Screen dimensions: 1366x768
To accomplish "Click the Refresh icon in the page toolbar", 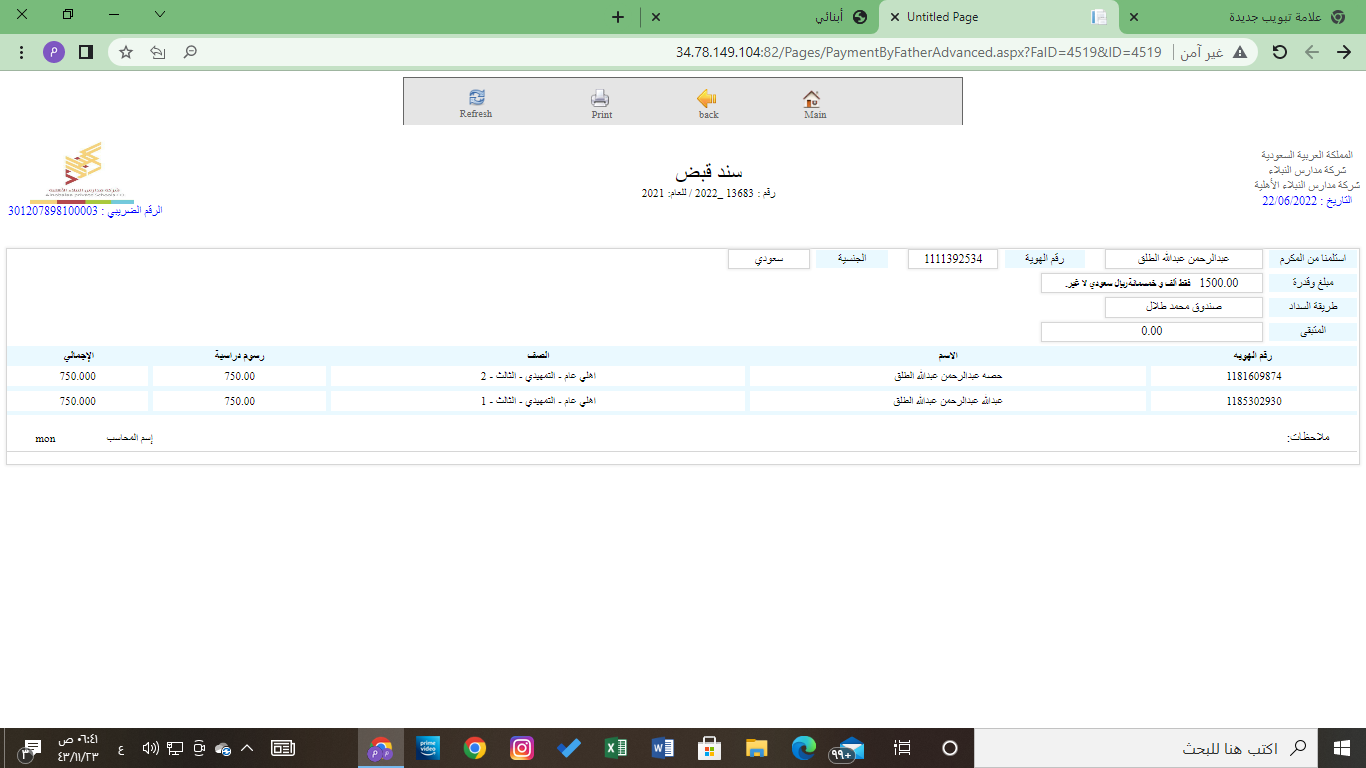I will point(476,97).
